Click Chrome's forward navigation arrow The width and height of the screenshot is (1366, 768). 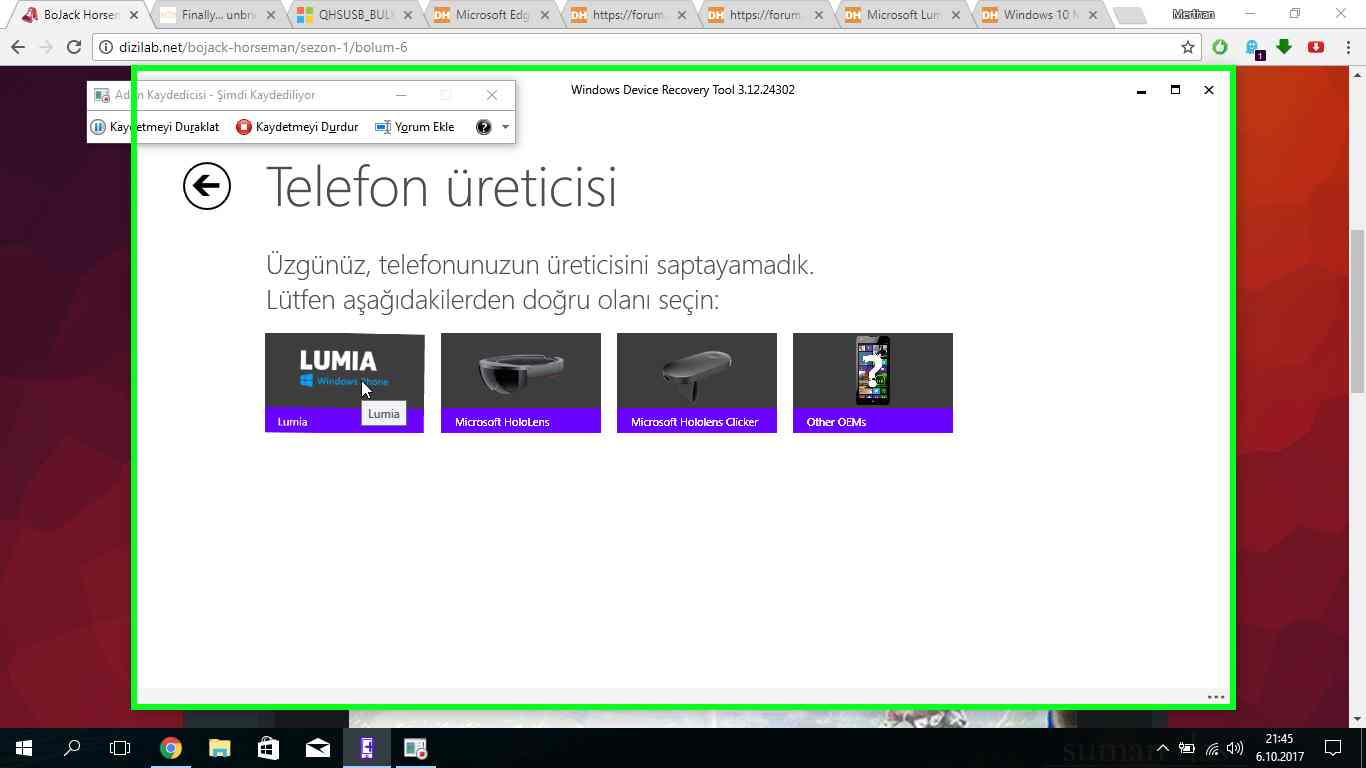pos(46,47)
